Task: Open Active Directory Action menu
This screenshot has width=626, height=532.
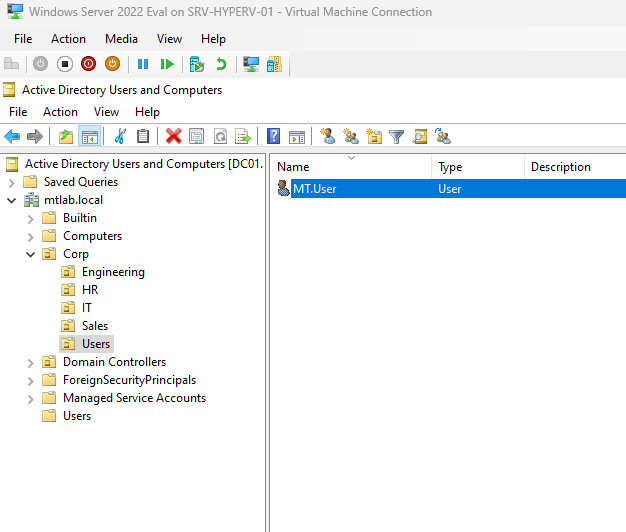Action: 60,112
